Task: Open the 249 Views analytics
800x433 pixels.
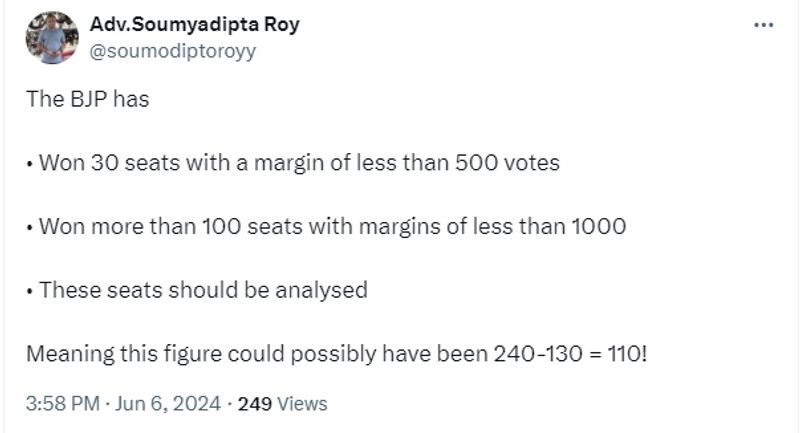Action: tap(283, 404)
